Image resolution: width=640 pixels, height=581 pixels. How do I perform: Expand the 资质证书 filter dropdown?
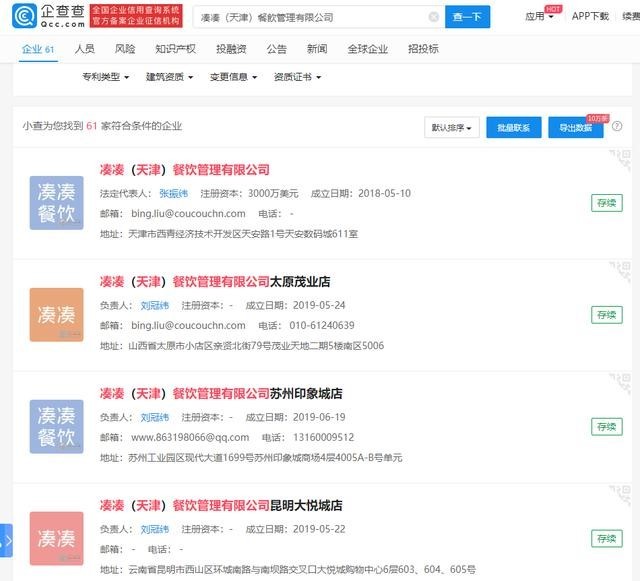(297, 77)
